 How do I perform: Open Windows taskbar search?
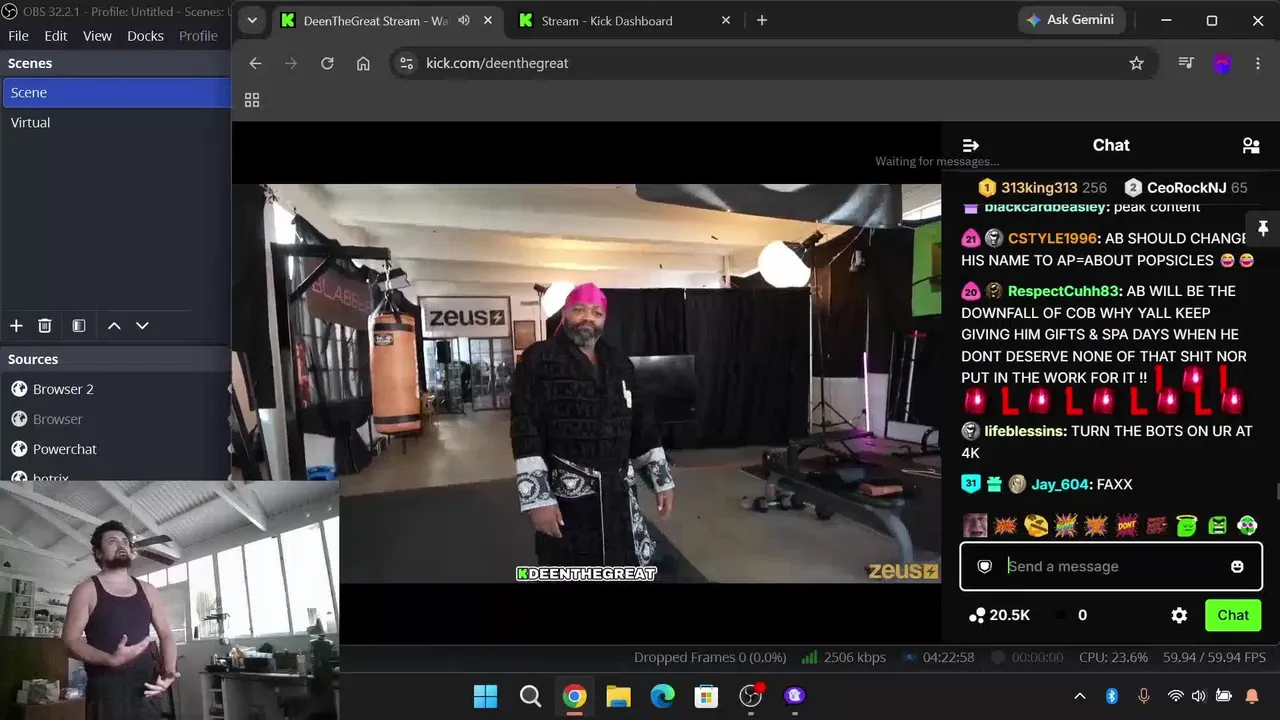pyautogui.click(x=530, y=696)
